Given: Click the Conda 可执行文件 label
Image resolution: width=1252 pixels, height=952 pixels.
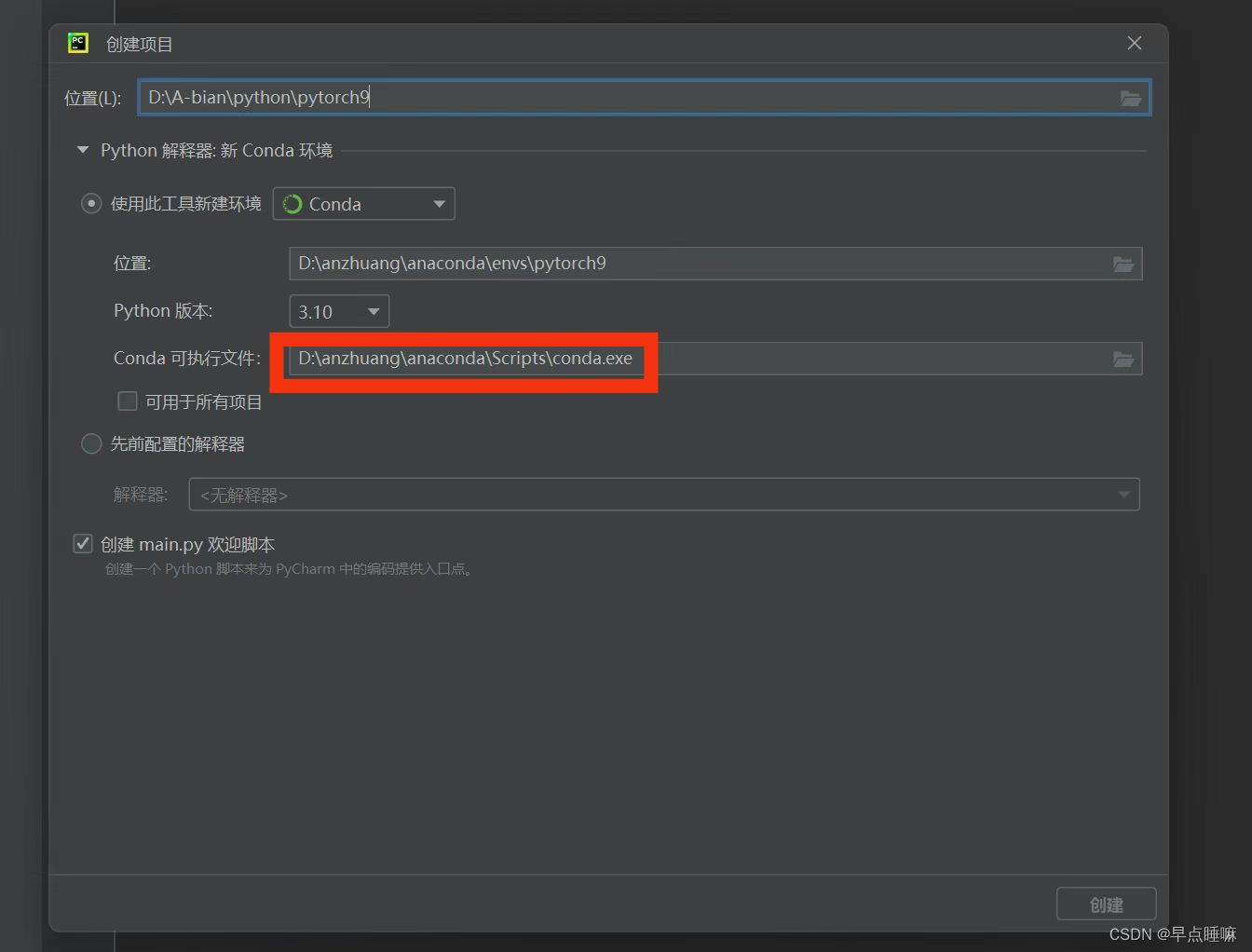Looking at the screenshot, I should pyautogui.click(x=186, y=359).
